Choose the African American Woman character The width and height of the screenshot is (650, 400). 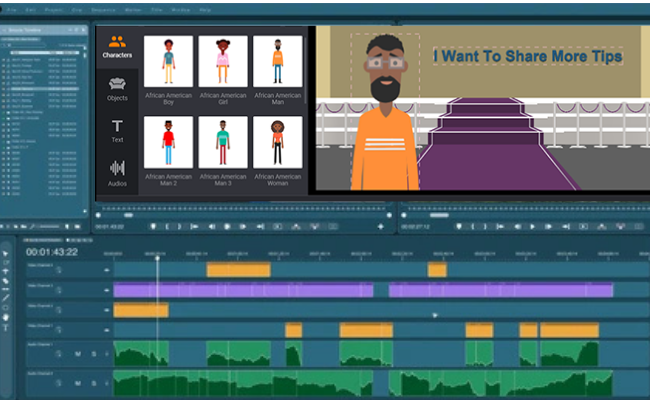pyautogui.click(x=277, y=148)
